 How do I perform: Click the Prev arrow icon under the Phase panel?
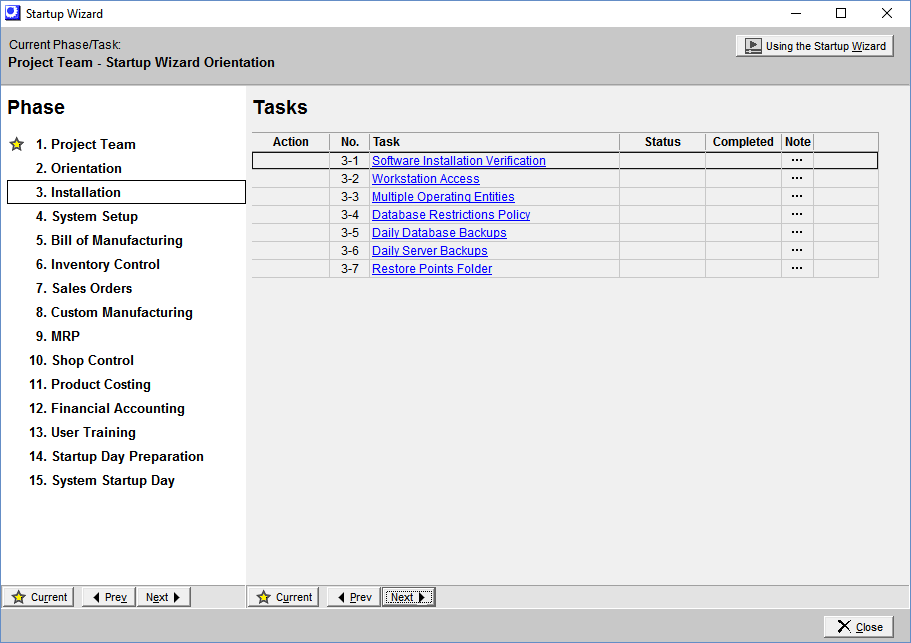point(96,596)
